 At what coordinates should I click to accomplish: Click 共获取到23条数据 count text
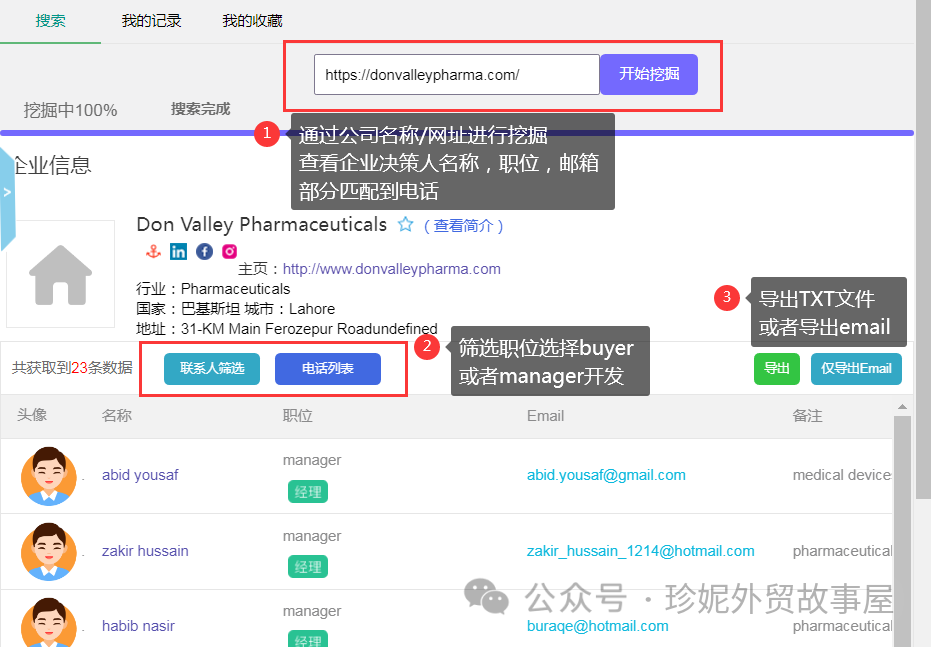pos(72,368)
